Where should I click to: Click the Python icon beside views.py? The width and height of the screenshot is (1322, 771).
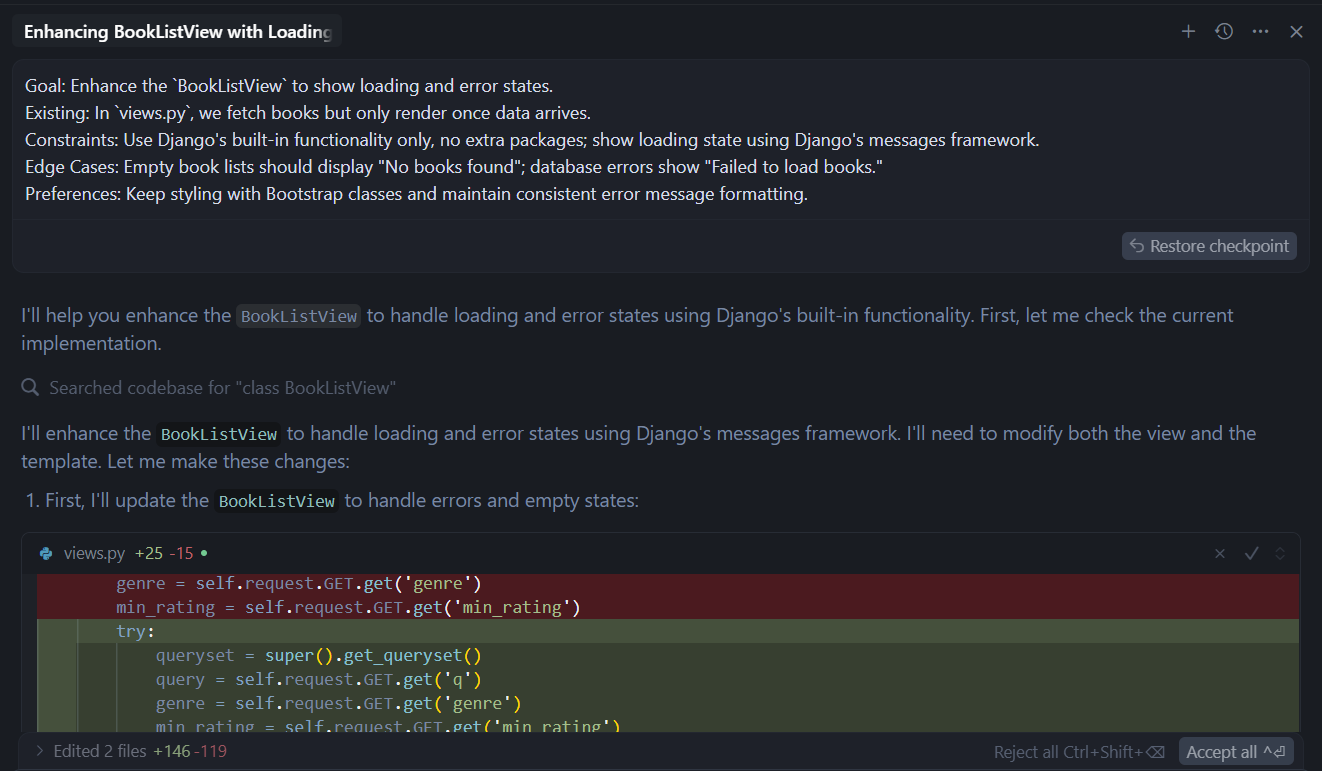click(x=46, y=553)
